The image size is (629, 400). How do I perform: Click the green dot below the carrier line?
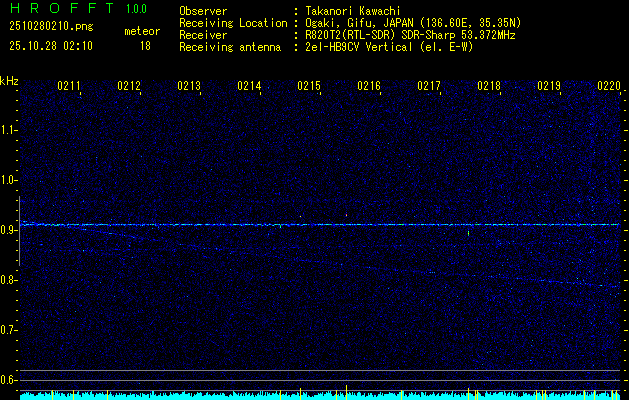[x=468, y=233]
